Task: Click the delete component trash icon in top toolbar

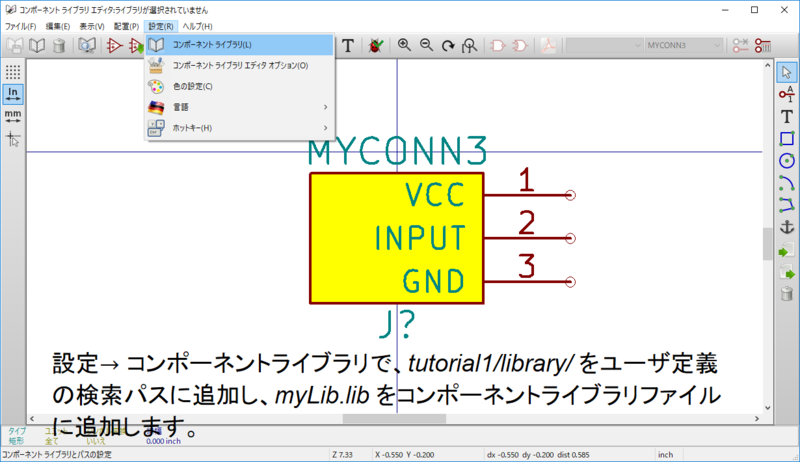Action: [59, 45]
